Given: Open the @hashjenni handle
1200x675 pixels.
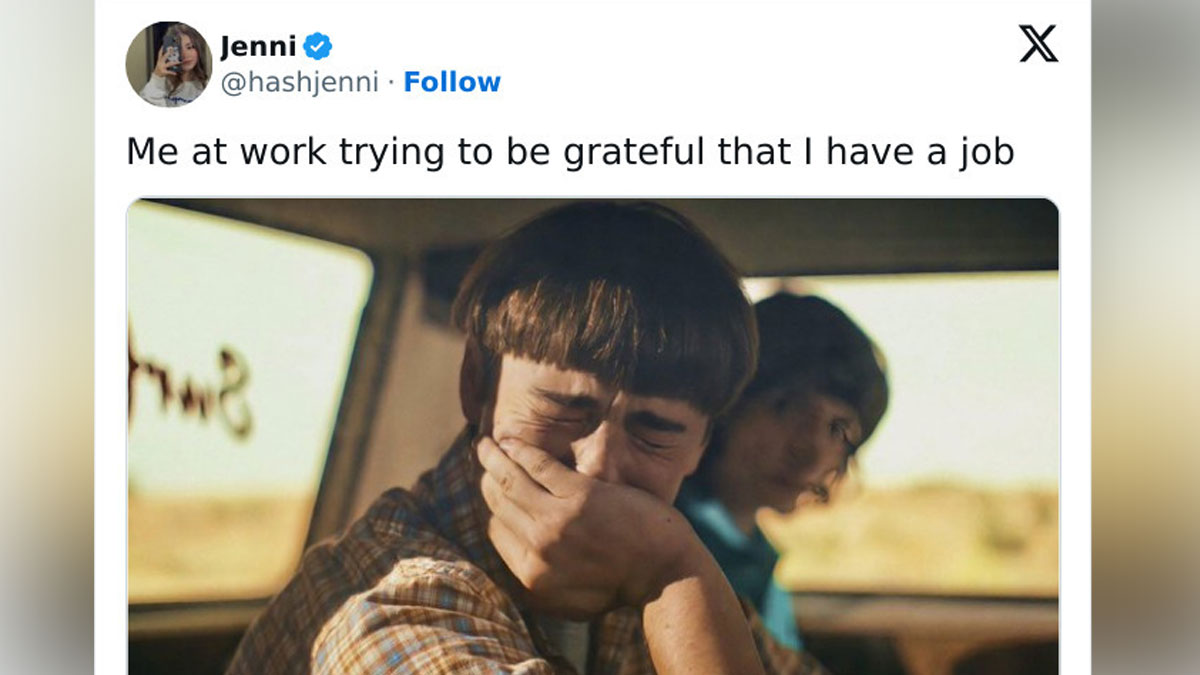Looking at the screenshot, I should coord(299,82).
